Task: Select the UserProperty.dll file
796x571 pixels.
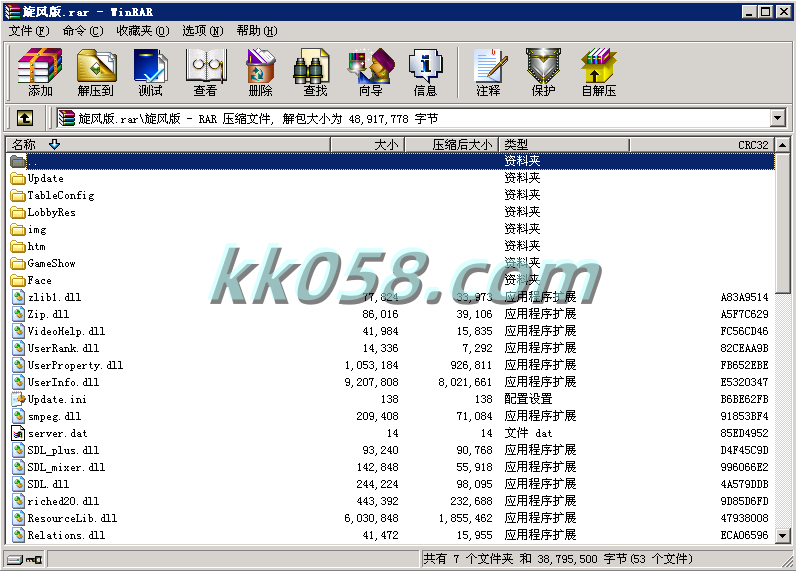Action: (391, 365)
